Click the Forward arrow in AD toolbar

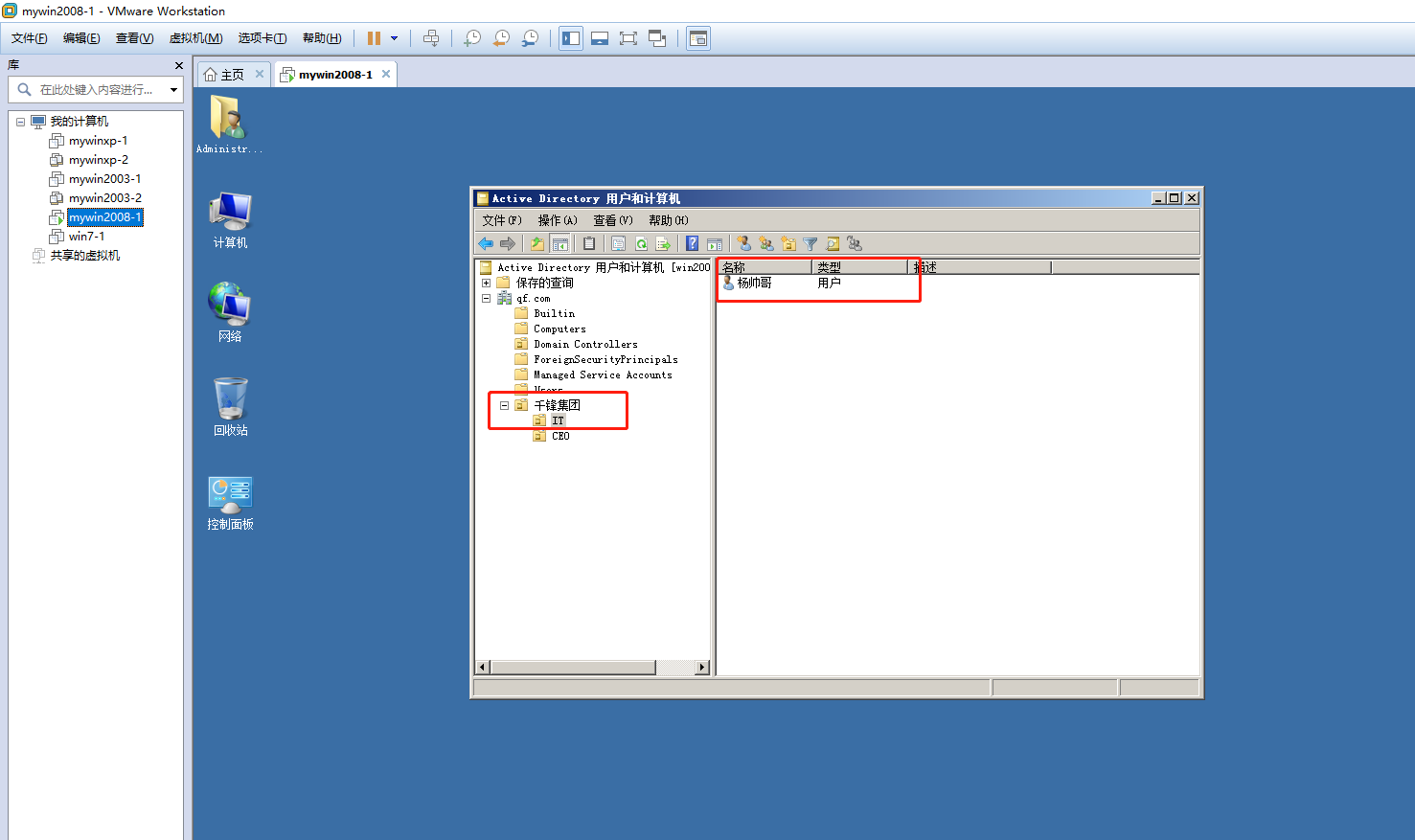click(x=508, y=243)
